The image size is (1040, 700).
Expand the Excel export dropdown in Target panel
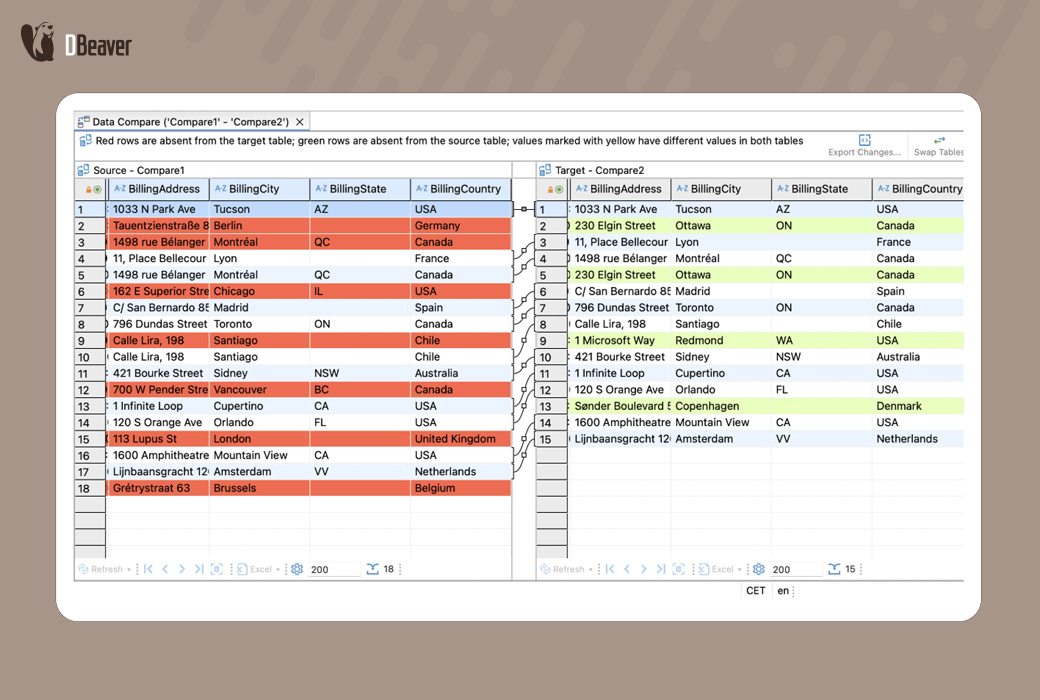click(x=741, y=569)
